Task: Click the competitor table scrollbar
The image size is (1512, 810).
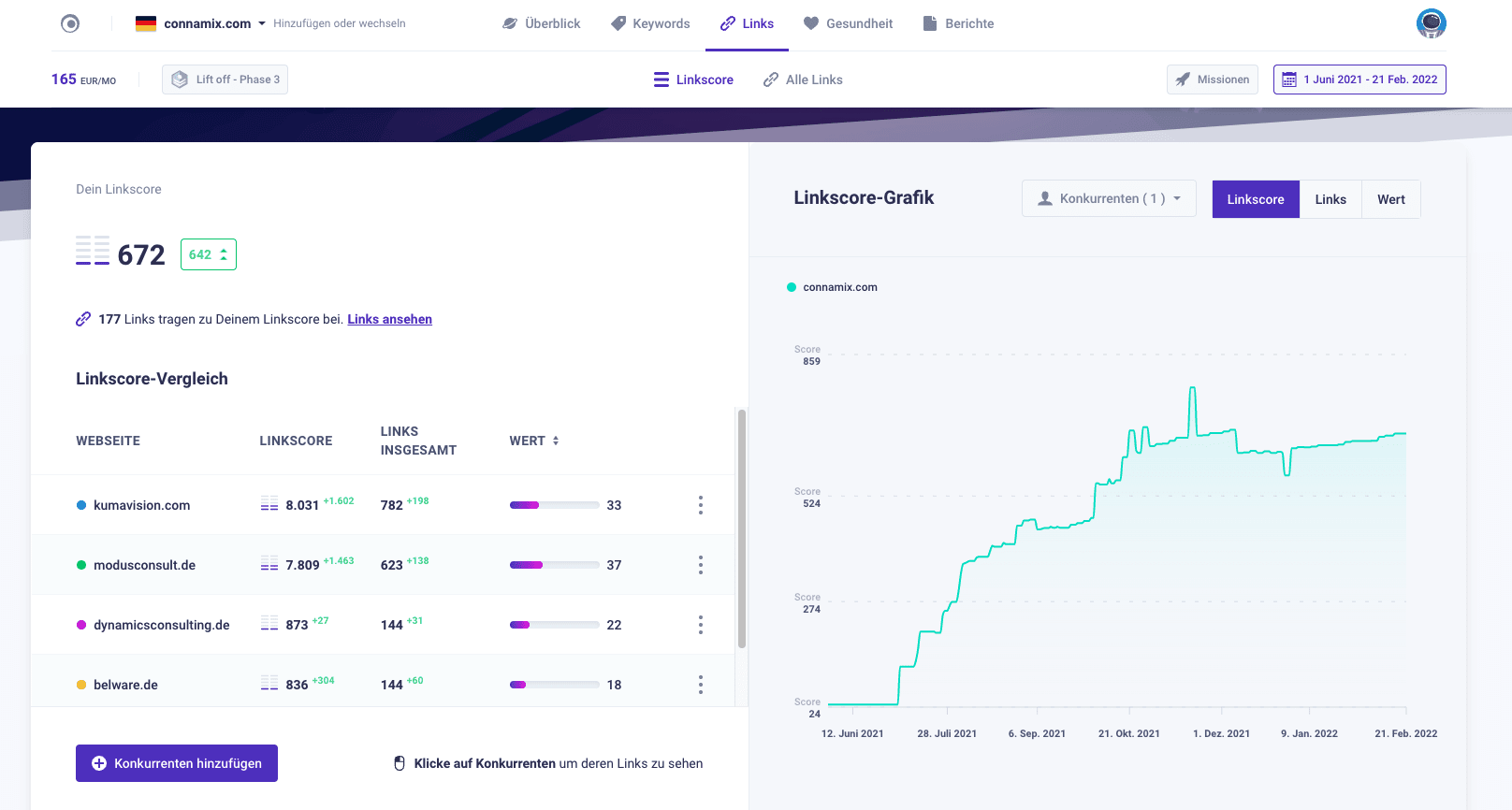Action: (x=742, y=528)
